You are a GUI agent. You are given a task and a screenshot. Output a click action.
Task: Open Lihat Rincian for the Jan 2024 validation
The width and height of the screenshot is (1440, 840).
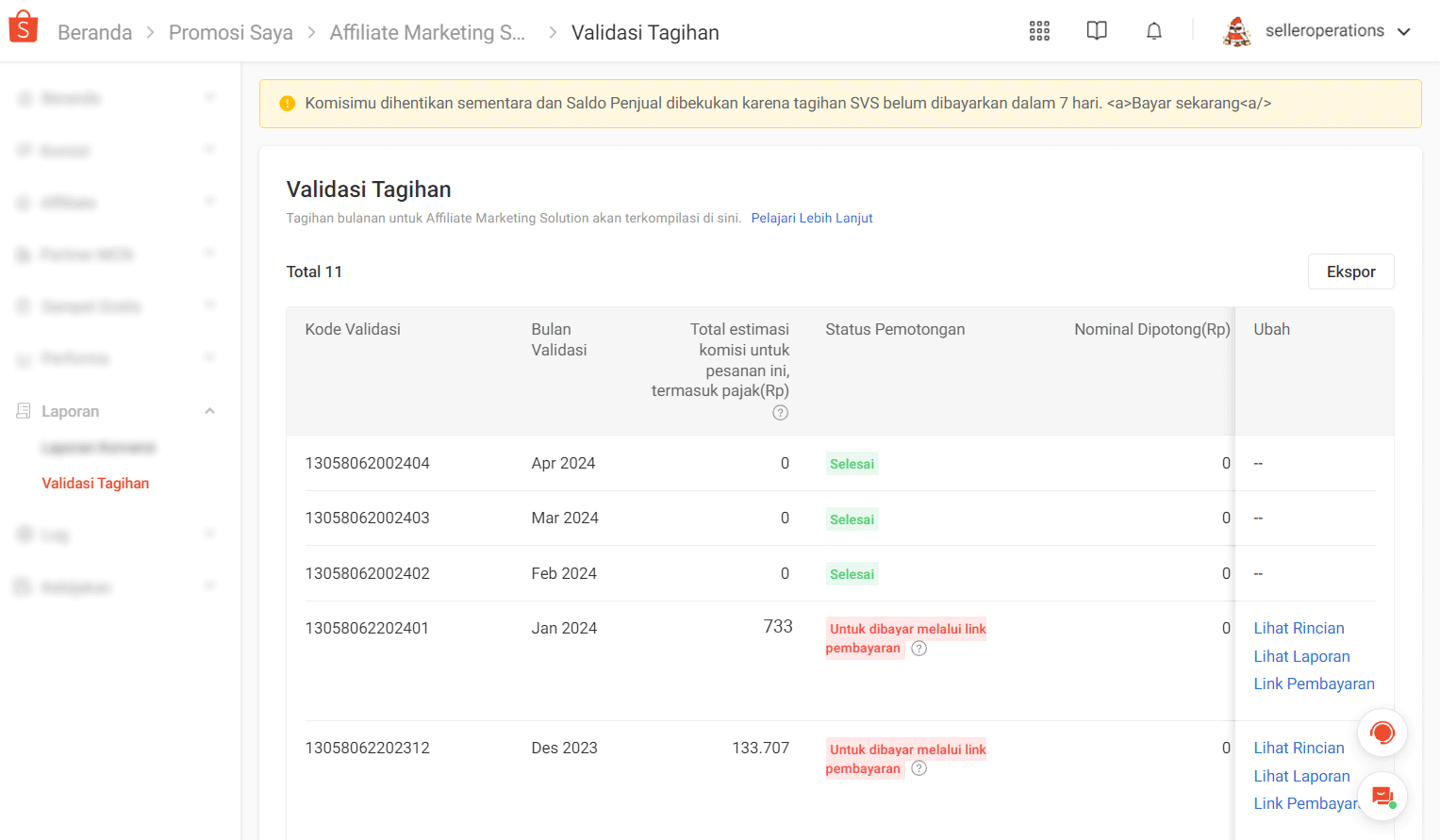[1299, 628]
